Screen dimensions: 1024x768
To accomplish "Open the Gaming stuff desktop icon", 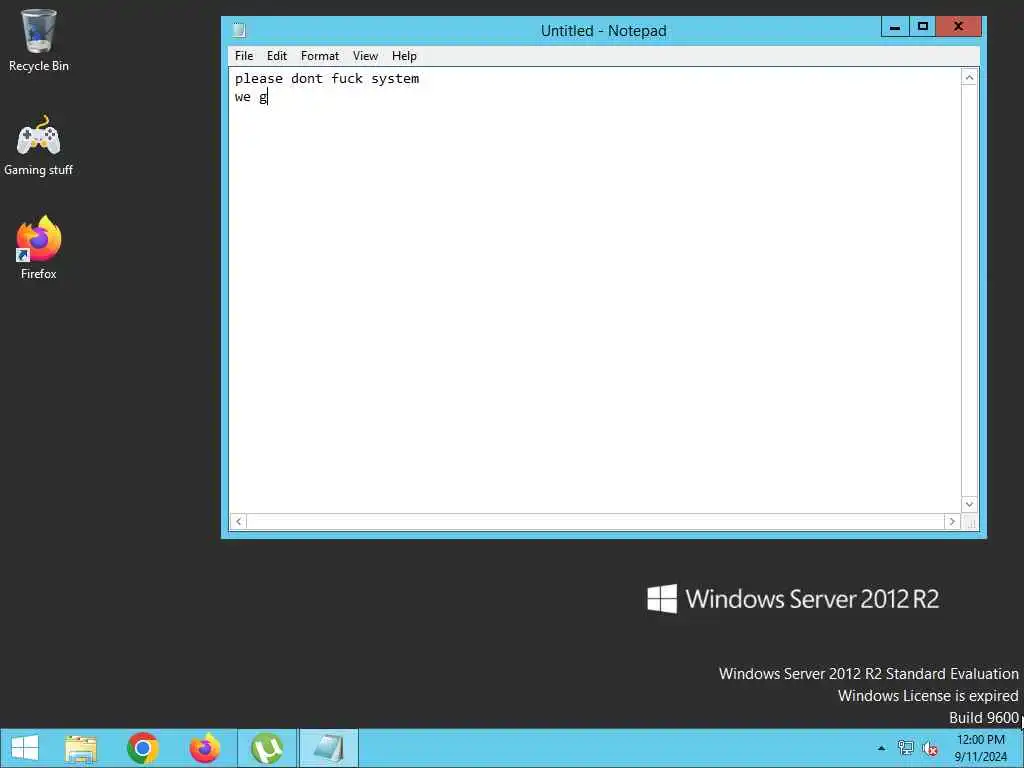I will click(x=39, y=146).
